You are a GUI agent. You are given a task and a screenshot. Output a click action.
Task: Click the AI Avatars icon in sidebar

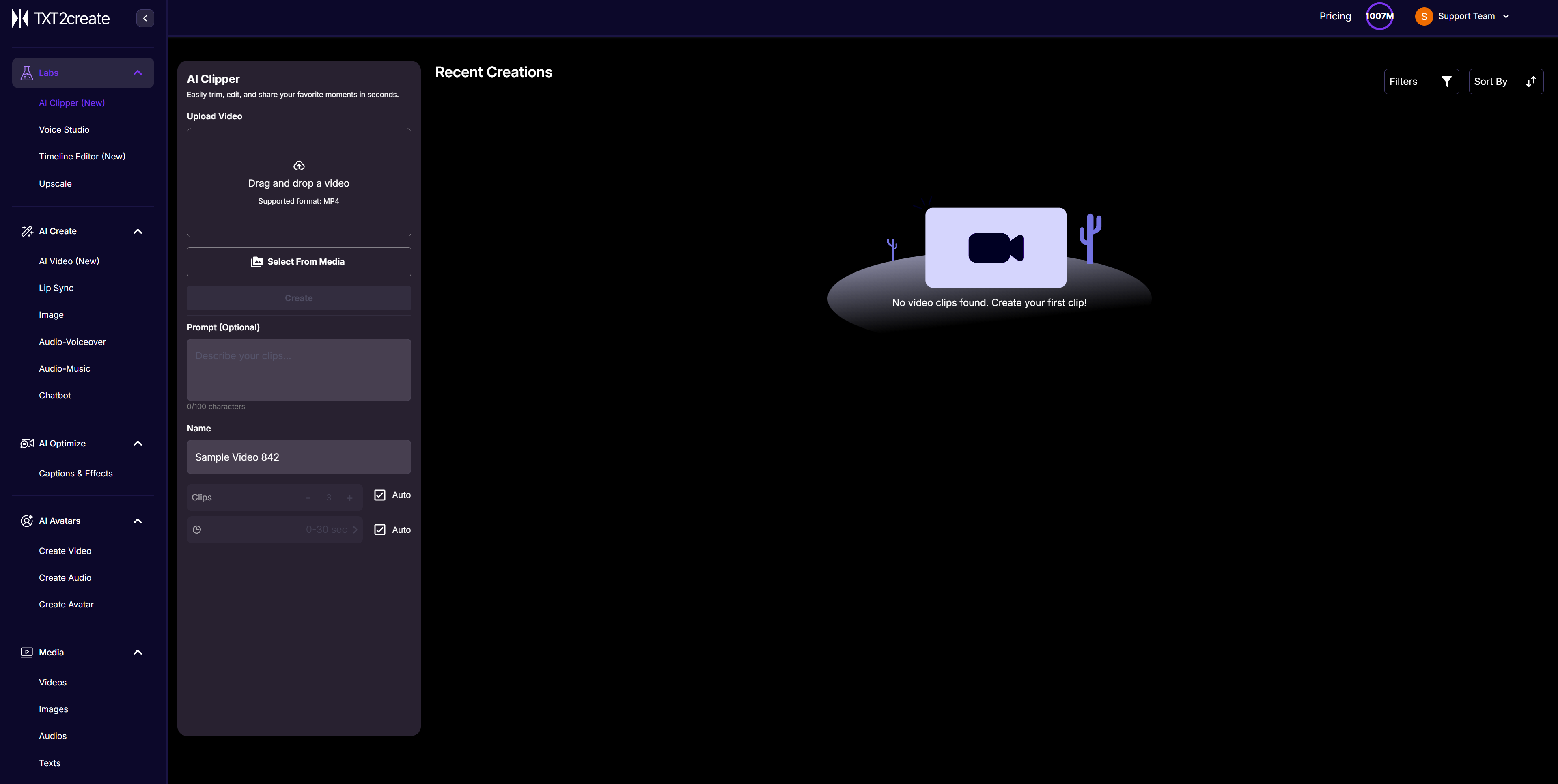tap(27, 521)
